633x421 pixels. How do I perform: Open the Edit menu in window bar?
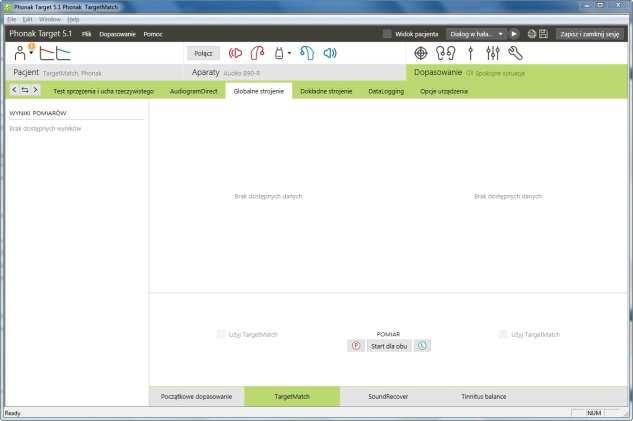[x=27, y=19]
